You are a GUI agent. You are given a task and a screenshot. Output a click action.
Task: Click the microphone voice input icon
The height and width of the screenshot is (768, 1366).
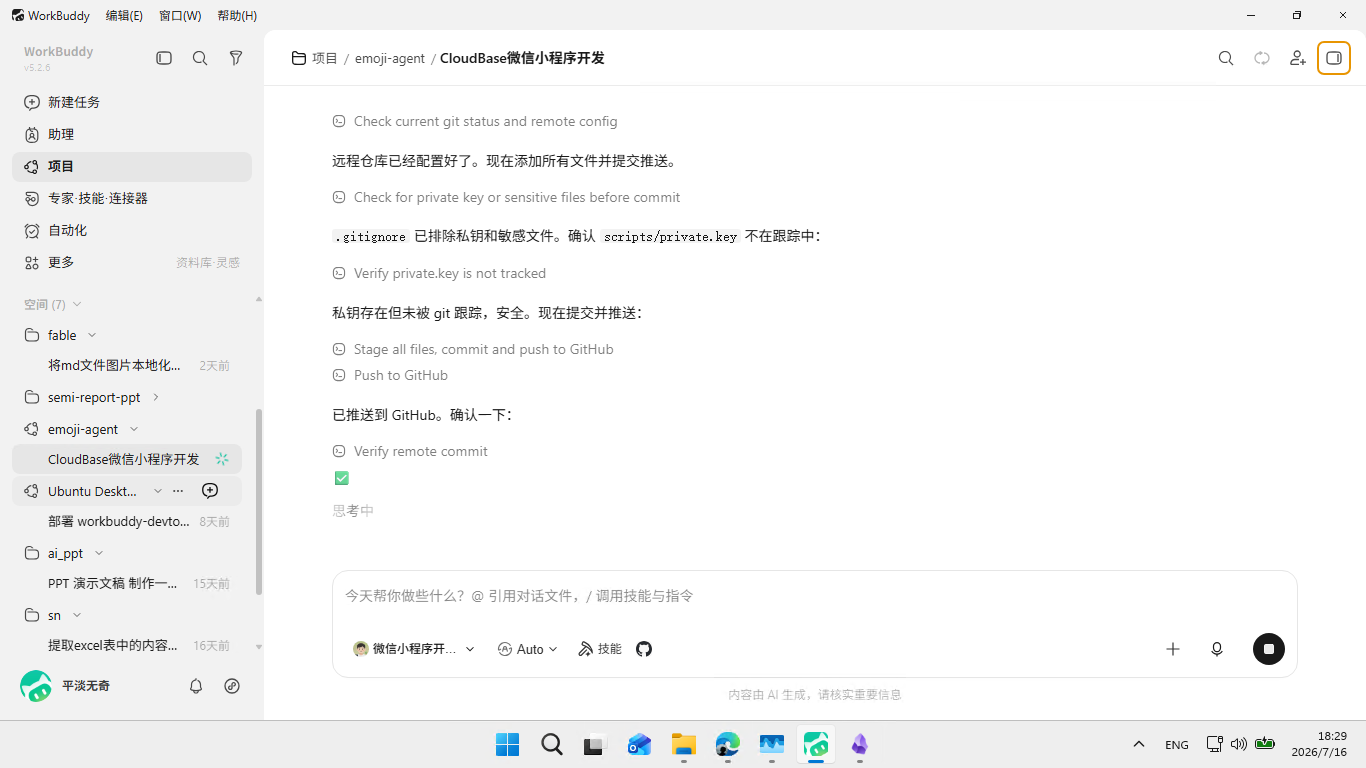(1217, 649)
